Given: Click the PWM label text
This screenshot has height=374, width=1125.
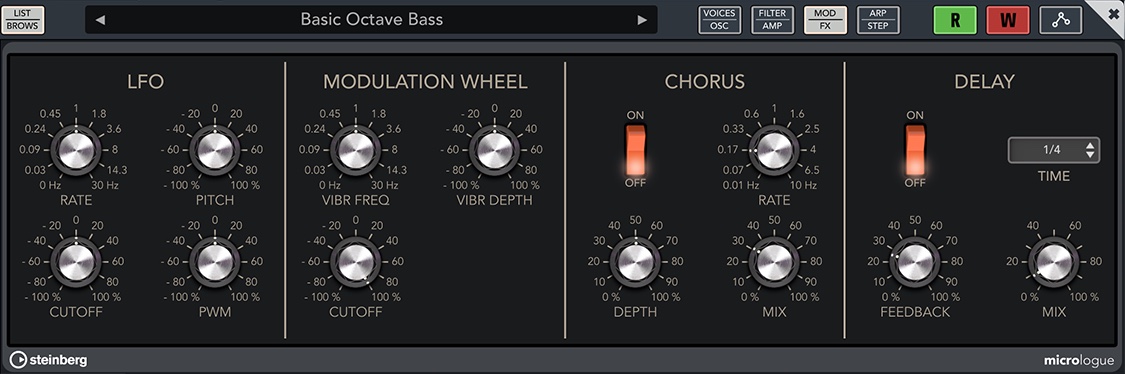Looking at the screenshot, I should point(215,312).
